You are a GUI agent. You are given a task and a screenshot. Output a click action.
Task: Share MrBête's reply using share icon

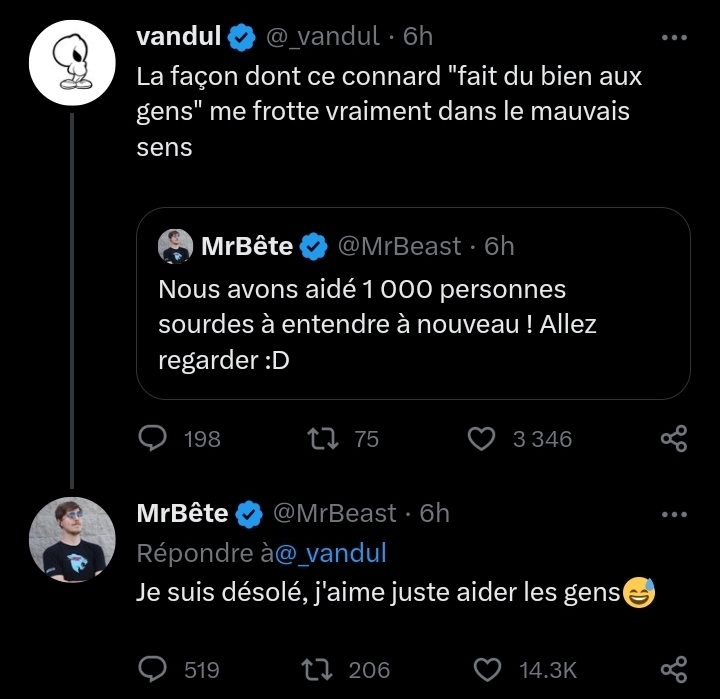click(674, 669)
